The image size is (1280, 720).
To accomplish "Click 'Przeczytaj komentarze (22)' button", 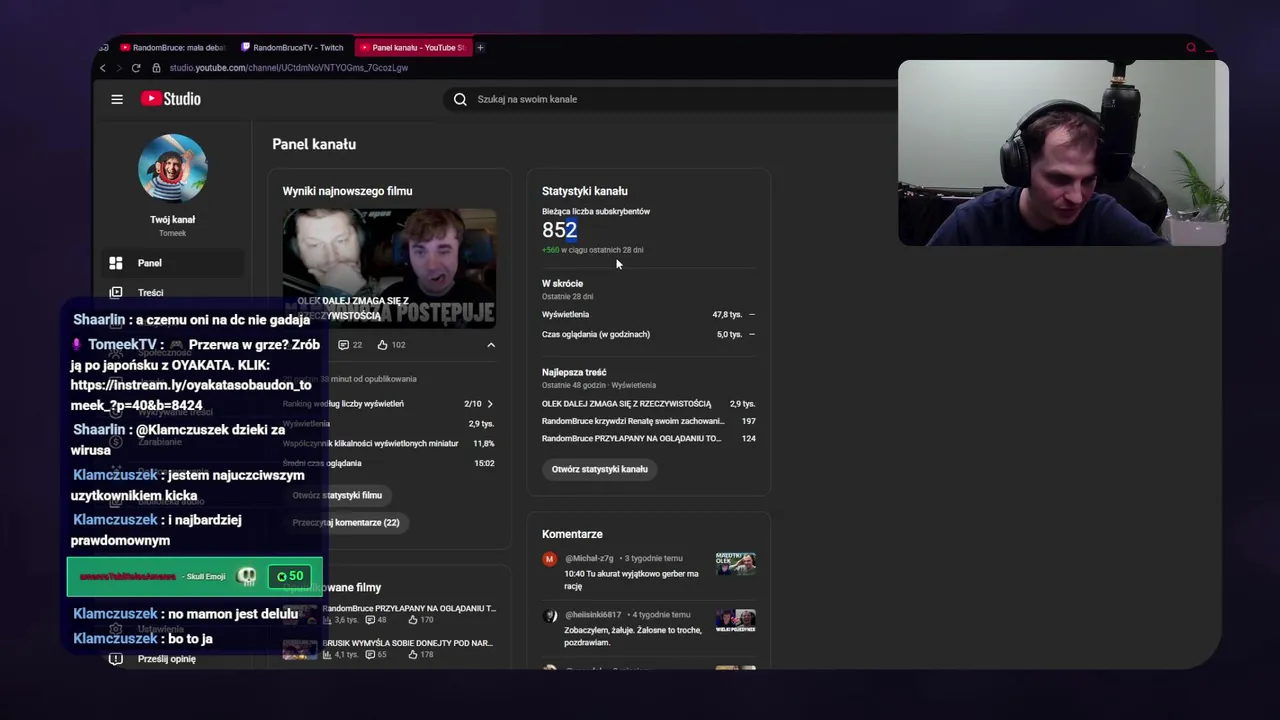I will coord(346,522).
